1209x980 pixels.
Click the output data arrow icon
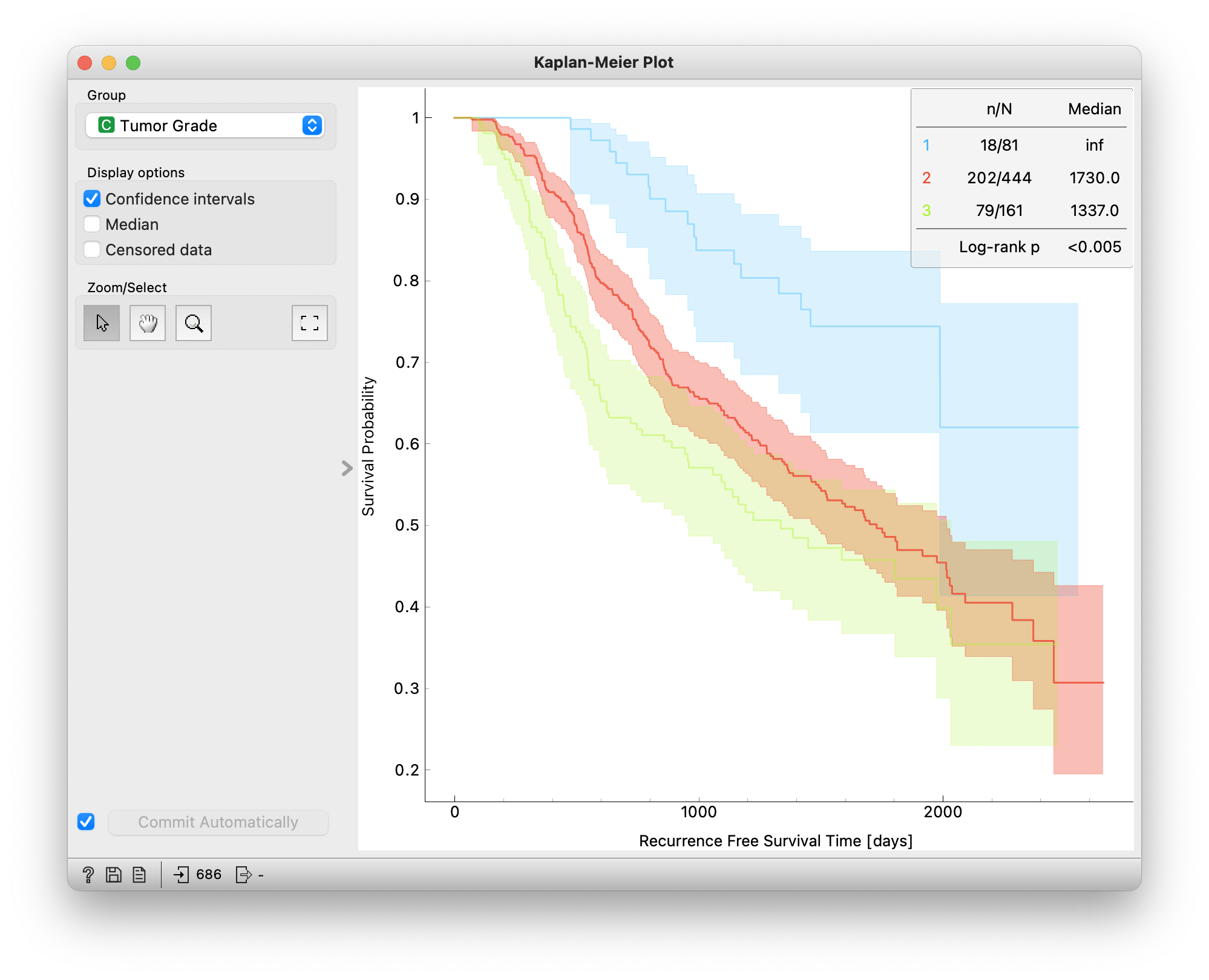coord(243,874)
